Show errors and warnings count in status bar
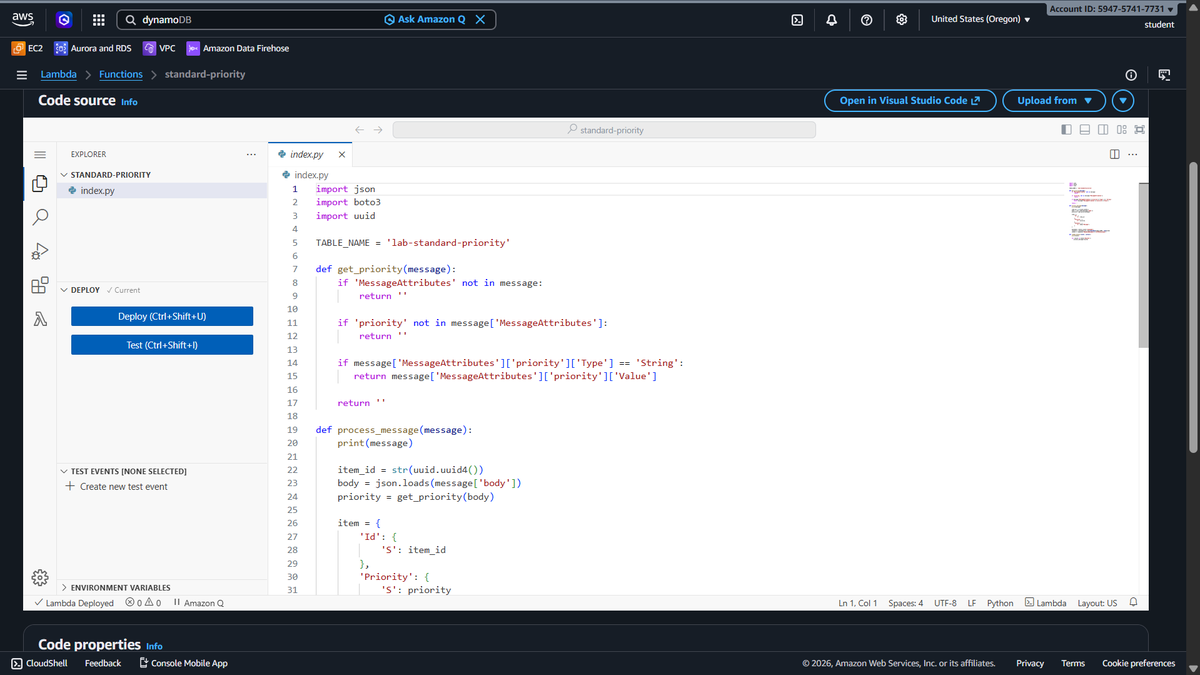1200x675 pixels. click(x=144, y=603)
